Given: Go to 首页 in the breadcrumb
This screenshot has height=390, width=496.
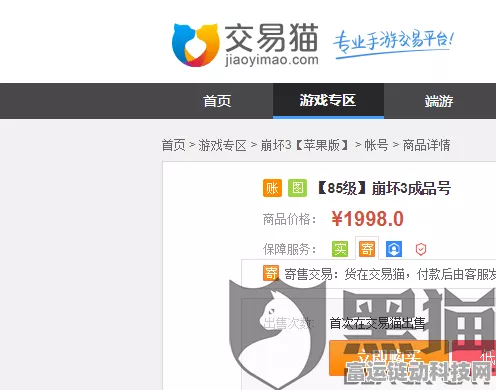Looking at the screenshot, I should coord(173,145).
